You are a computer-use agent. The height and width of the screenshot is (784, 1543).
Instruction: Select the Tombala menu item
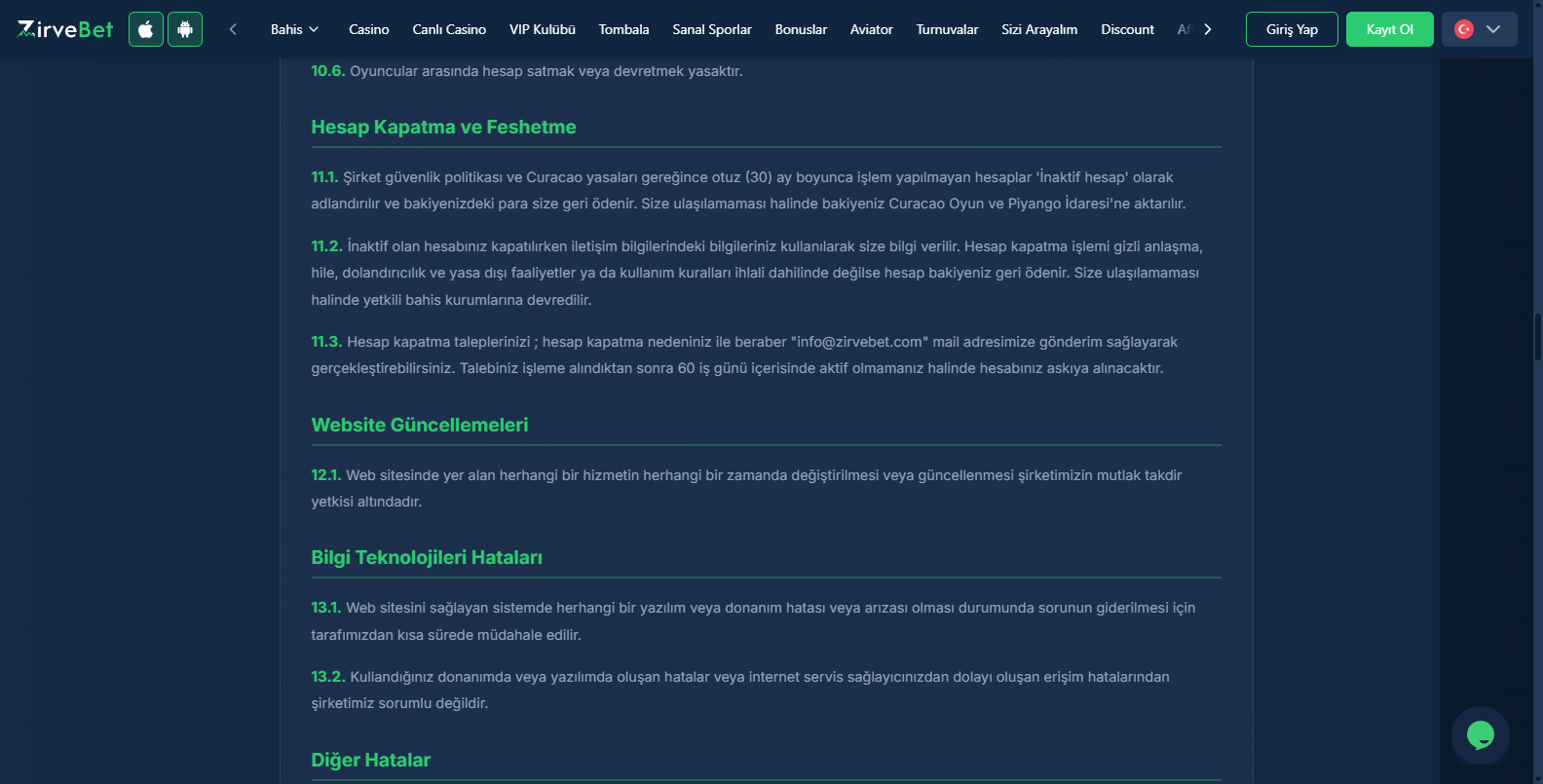(624, 29)
